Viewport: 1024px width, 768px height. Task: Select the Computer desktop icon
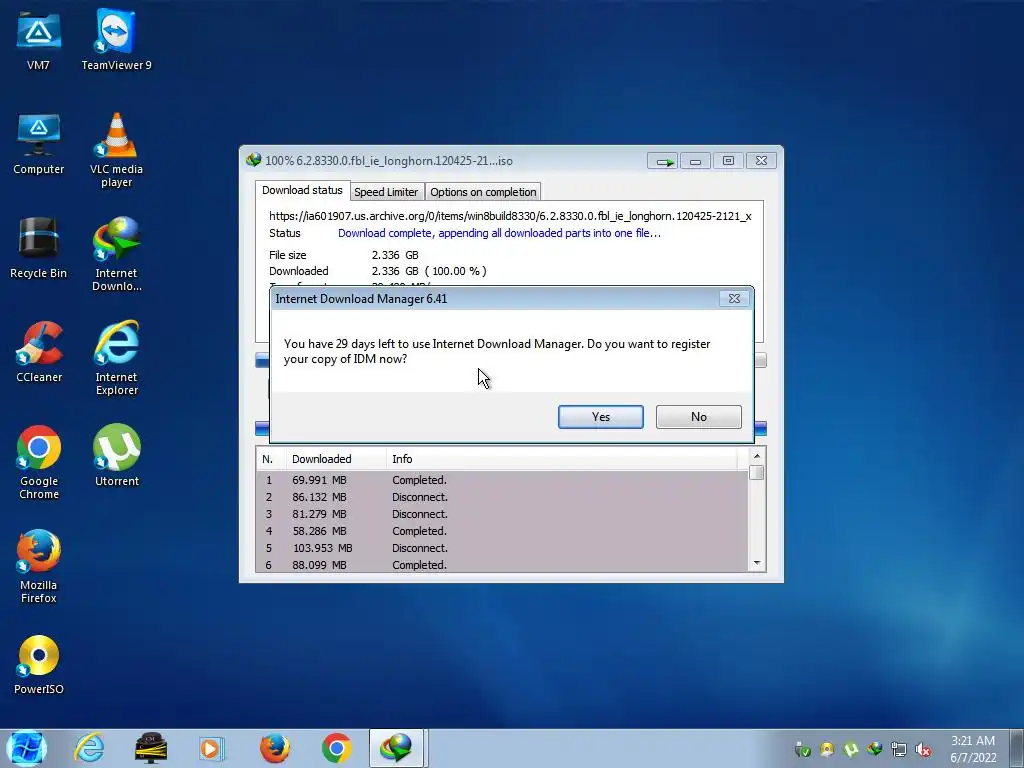(x=39, y=144)
